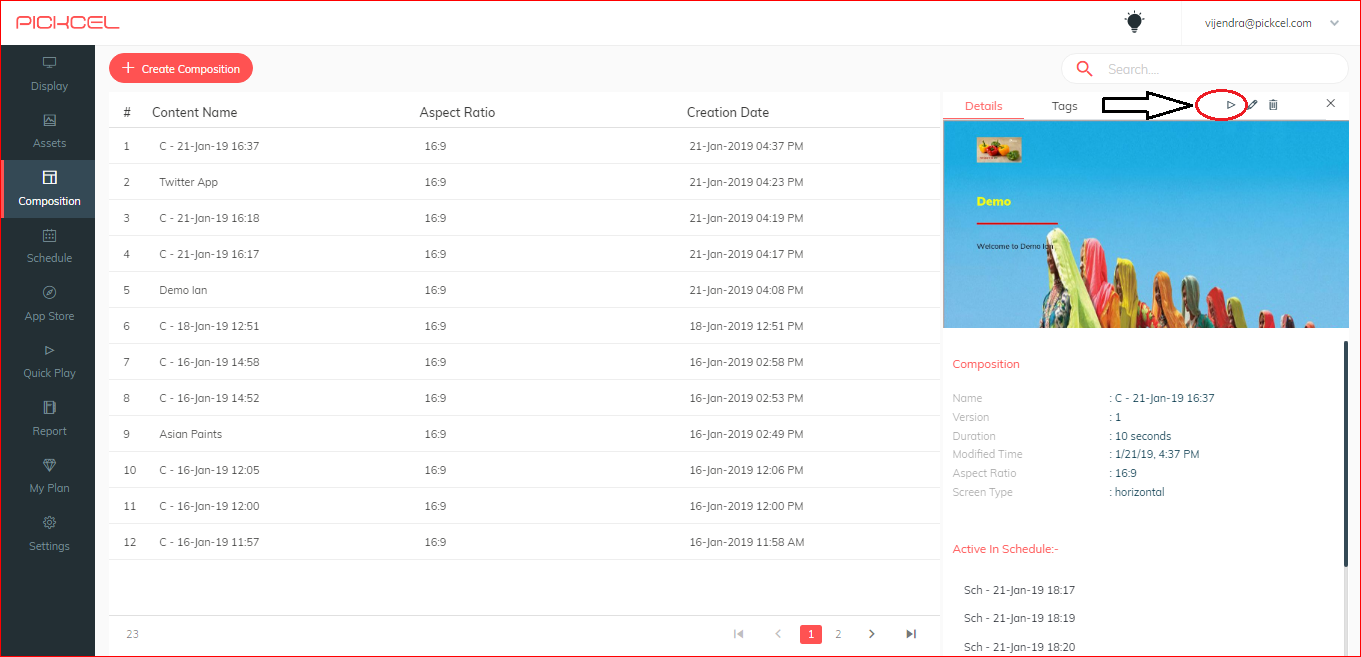Click total count 23 in footer
The image size is (1361, 657).
133,634
